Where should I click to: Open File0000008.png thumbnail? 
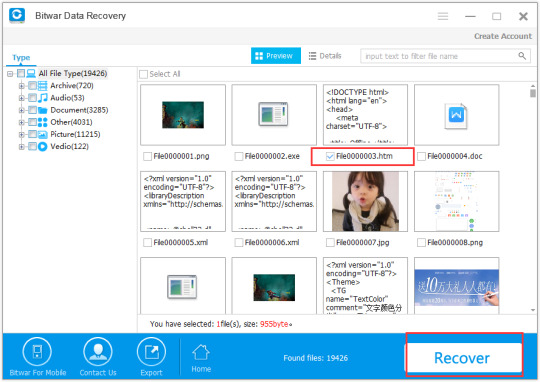pyautogui.click(x=456, y=201)
